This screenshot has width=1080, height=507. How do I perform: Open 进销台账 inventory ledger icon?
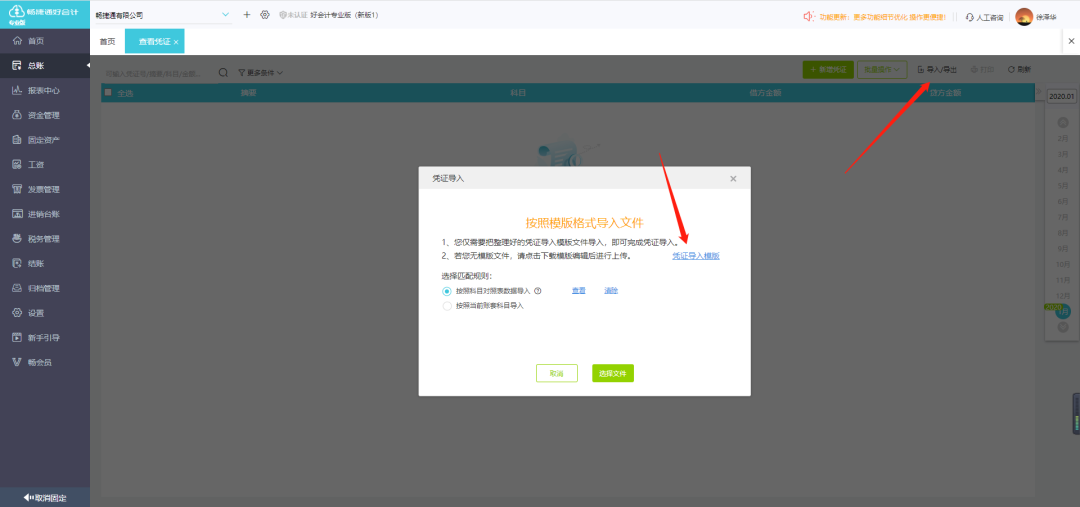(x=18, y=214)
